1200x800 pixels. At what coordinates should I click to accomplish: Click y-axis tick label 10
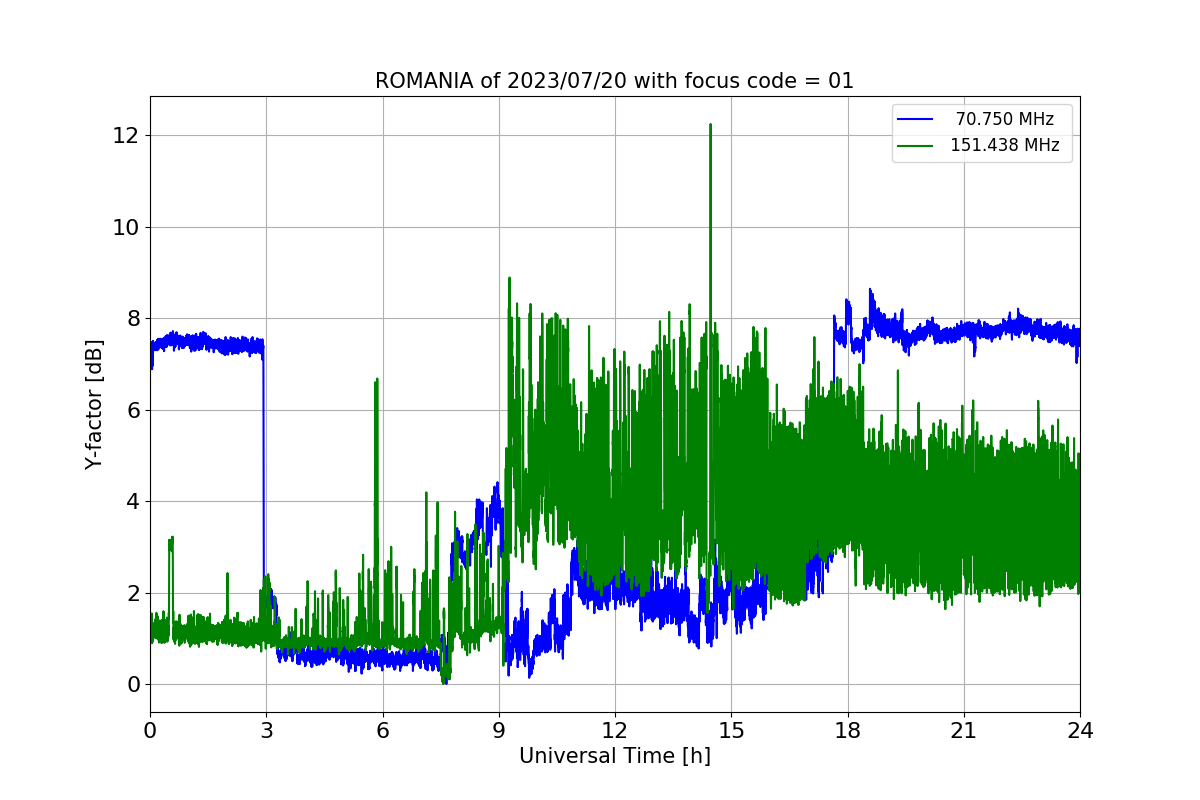[x=127, y=227]
